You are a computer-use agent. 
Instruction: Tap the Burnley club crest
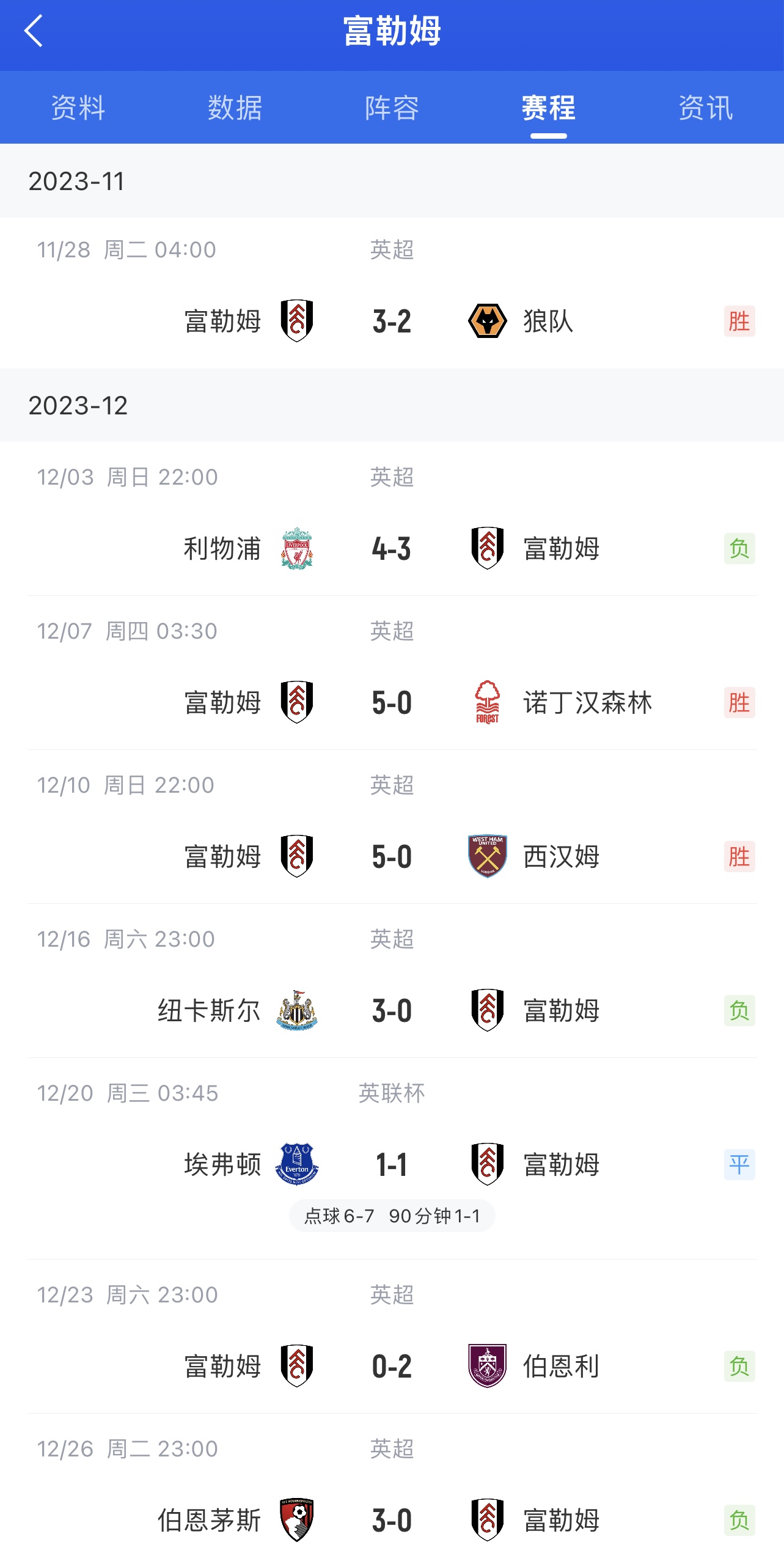[487, 1366]
